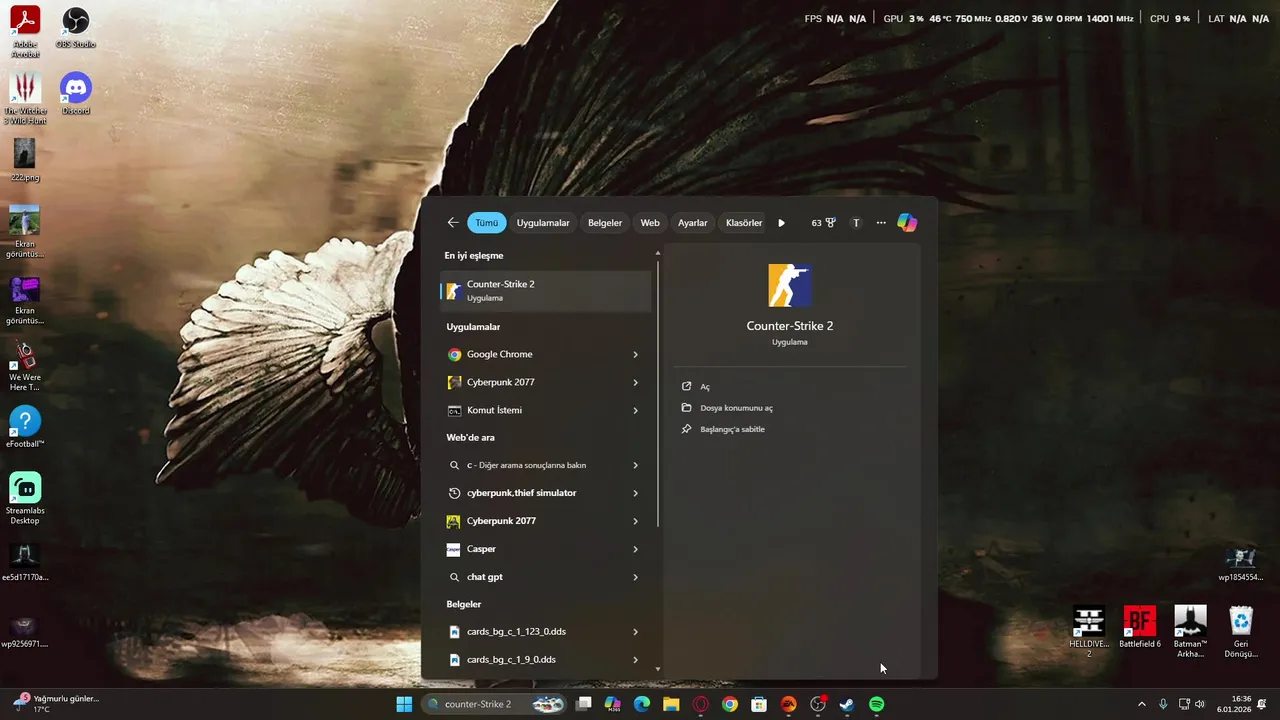Viewport: 1280px width, 720px height.
Task: Click the results list vertical scrollbar
Action: click(658, 393)
